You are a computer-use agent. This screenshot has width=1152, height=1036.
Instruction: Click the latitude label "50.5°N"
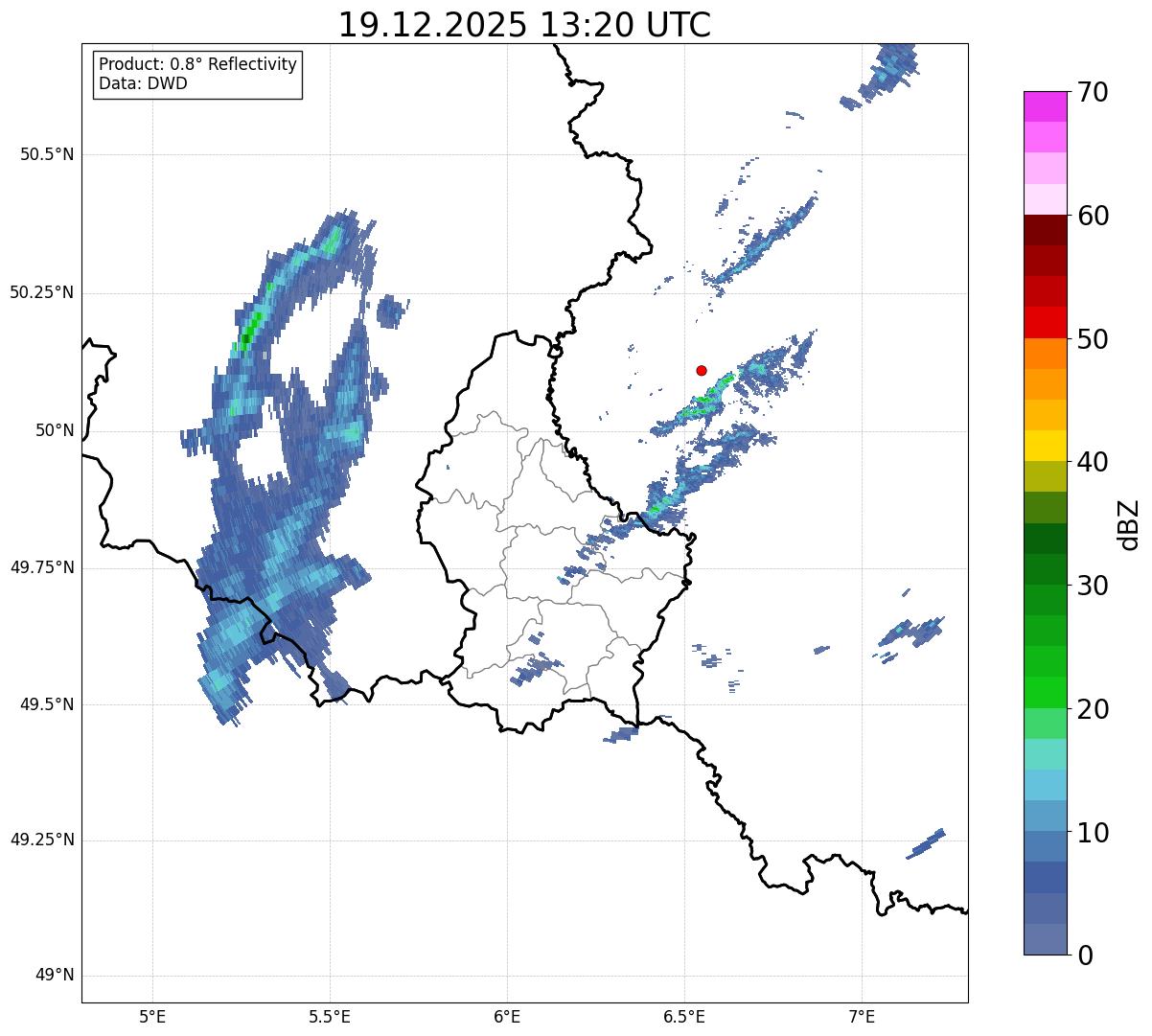[47, 154]
